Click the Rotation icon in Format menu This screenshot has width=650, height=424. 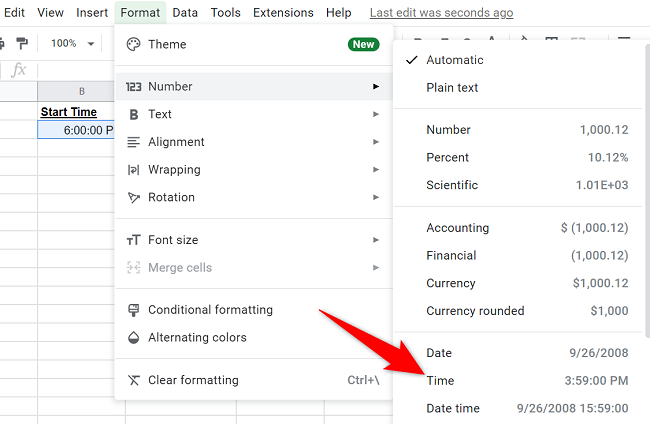point(133,198)
